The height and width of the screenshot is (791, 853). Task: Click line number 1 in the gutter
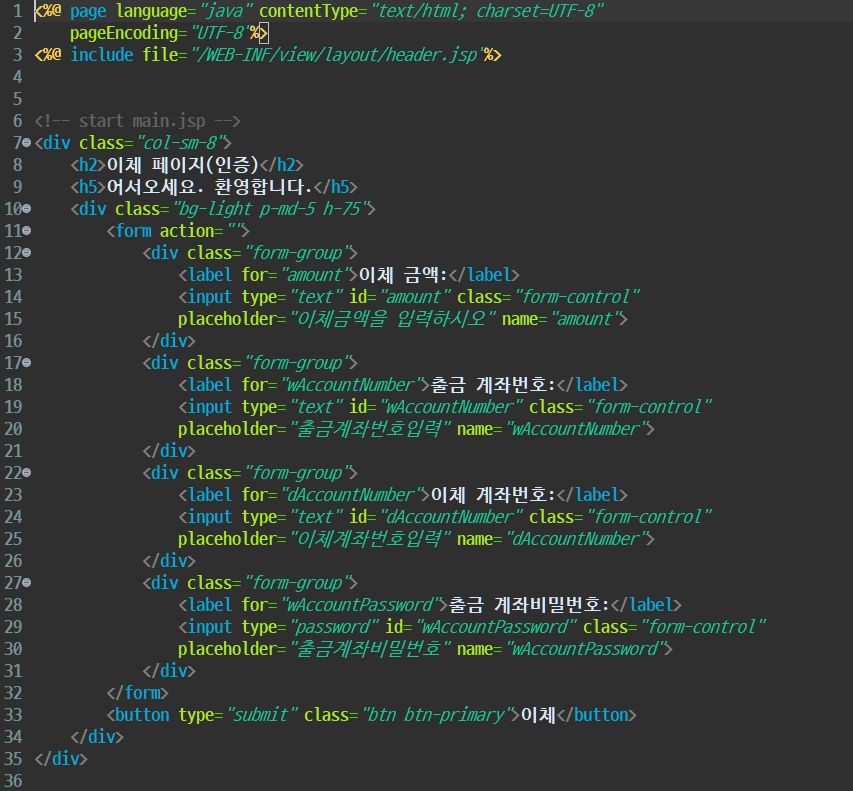(17, 11)
